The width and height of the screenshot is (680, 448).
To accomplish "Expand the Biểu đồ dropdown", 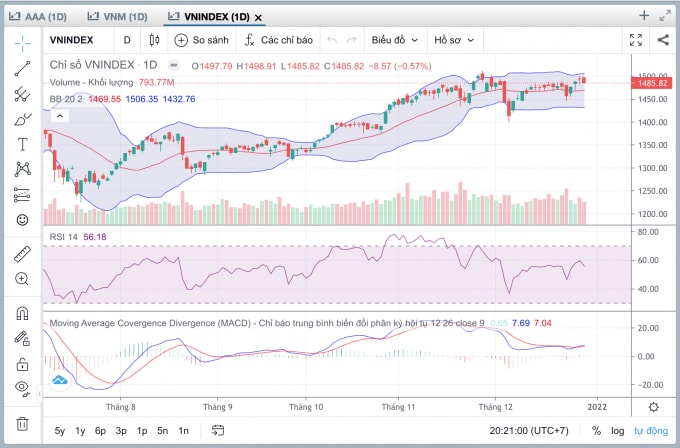I will click(395, 40).
